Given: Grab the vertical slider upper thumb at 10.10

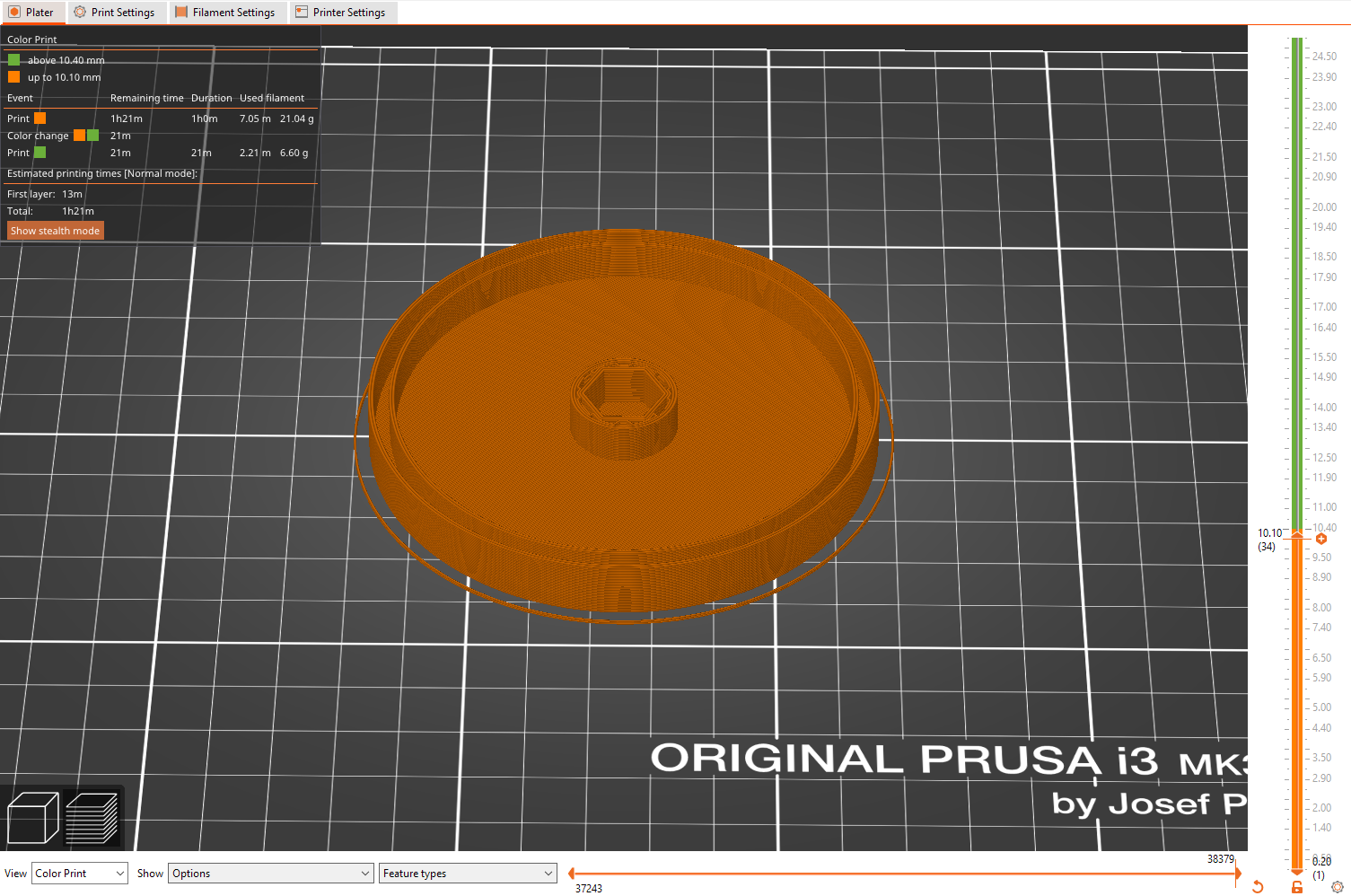Looking at the screenshot, I should click(1297, 535).
